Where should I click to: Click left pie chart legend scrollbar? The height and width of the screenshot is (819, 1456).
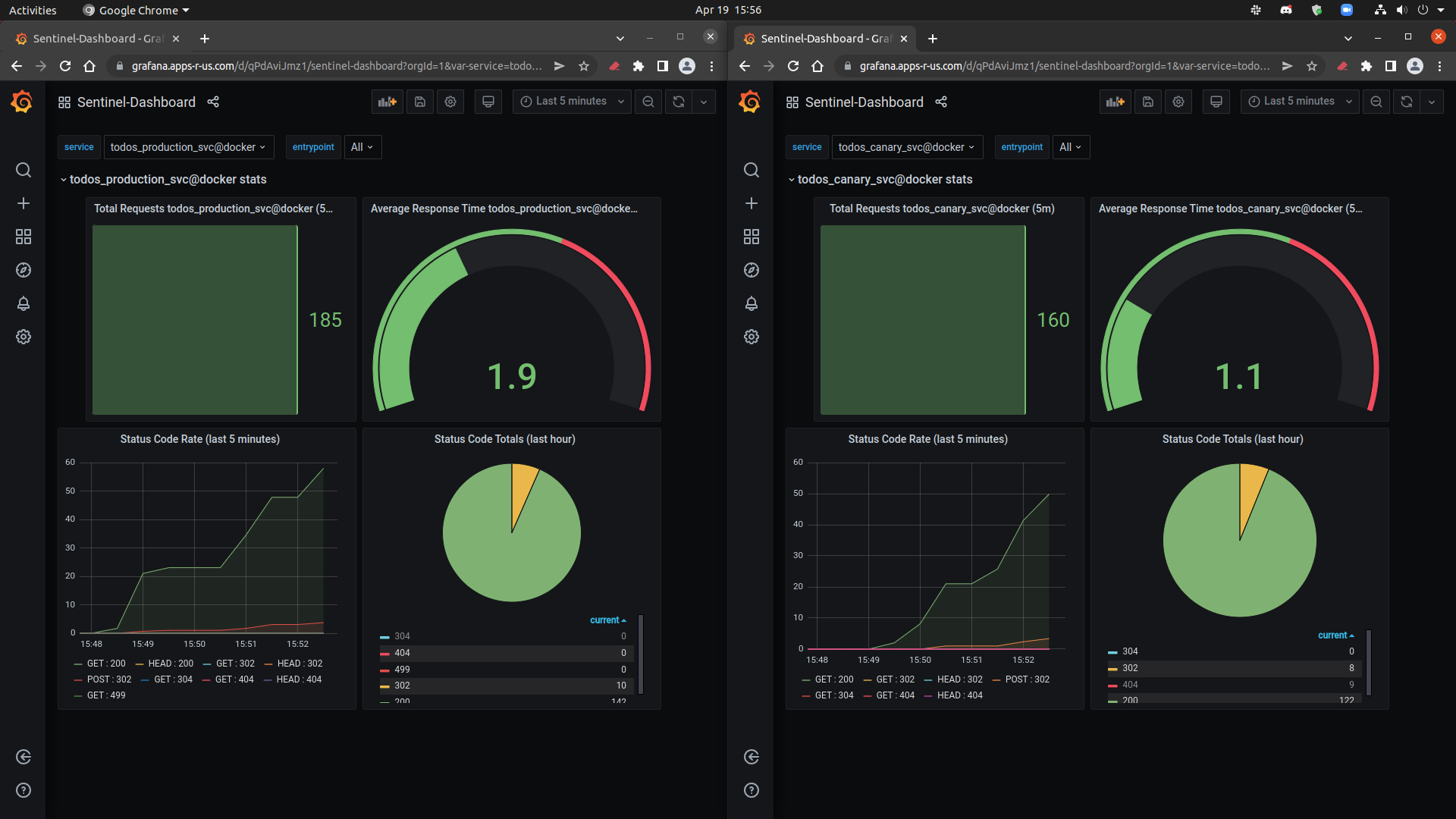pos(641,654)
